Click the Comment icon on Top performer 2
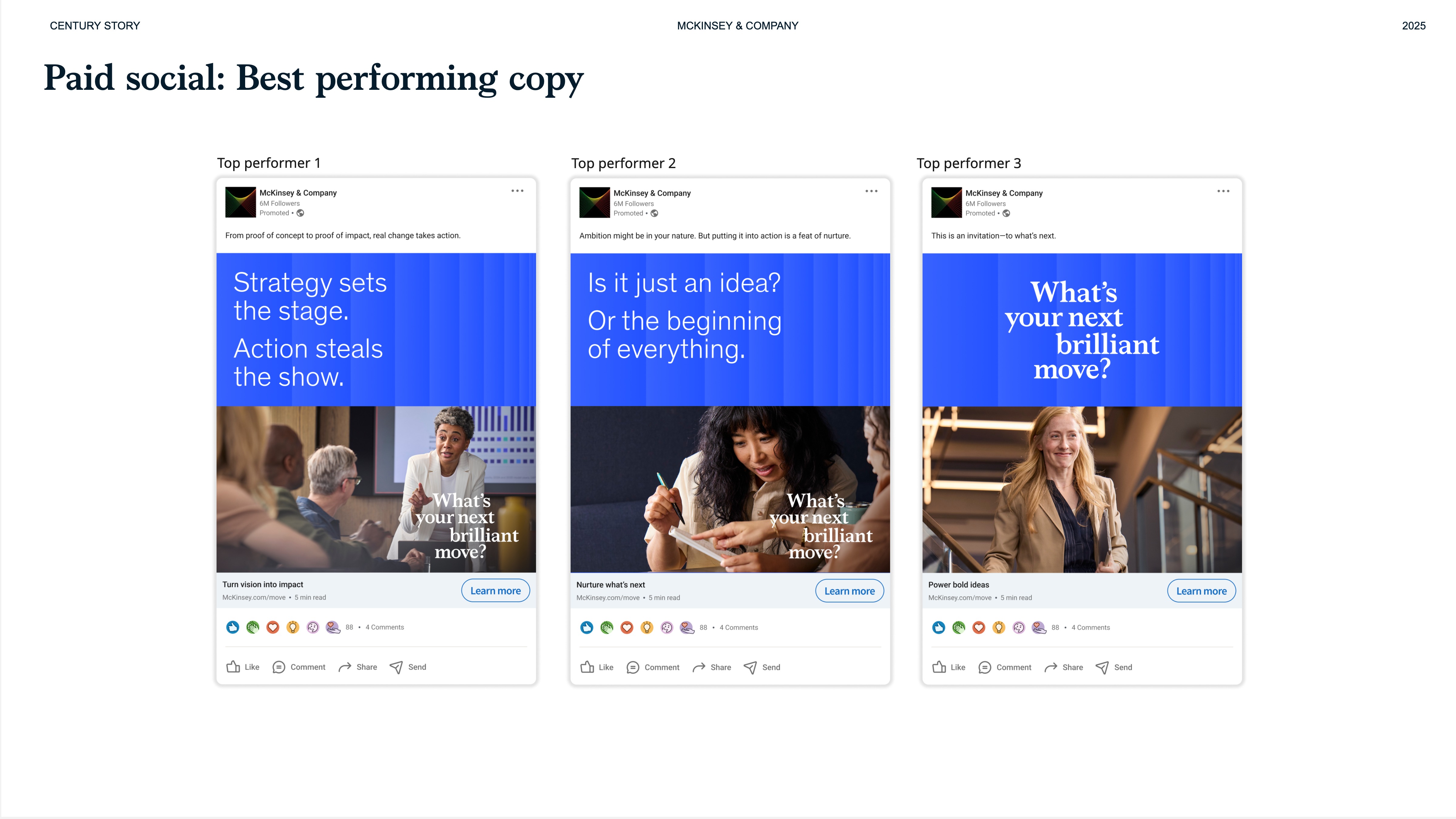This screenshot has height=819, width=1456. [x=633, y=667]
